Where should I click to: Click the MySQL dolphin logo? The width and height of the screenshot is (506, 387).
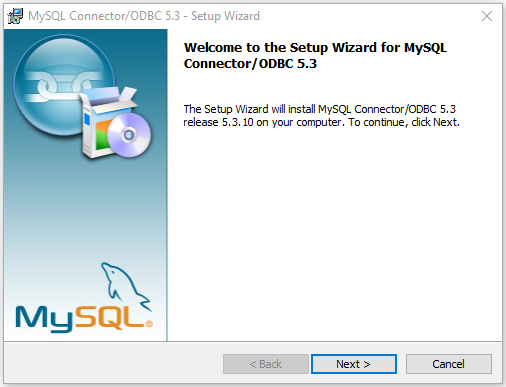click(x=126, y=287)
